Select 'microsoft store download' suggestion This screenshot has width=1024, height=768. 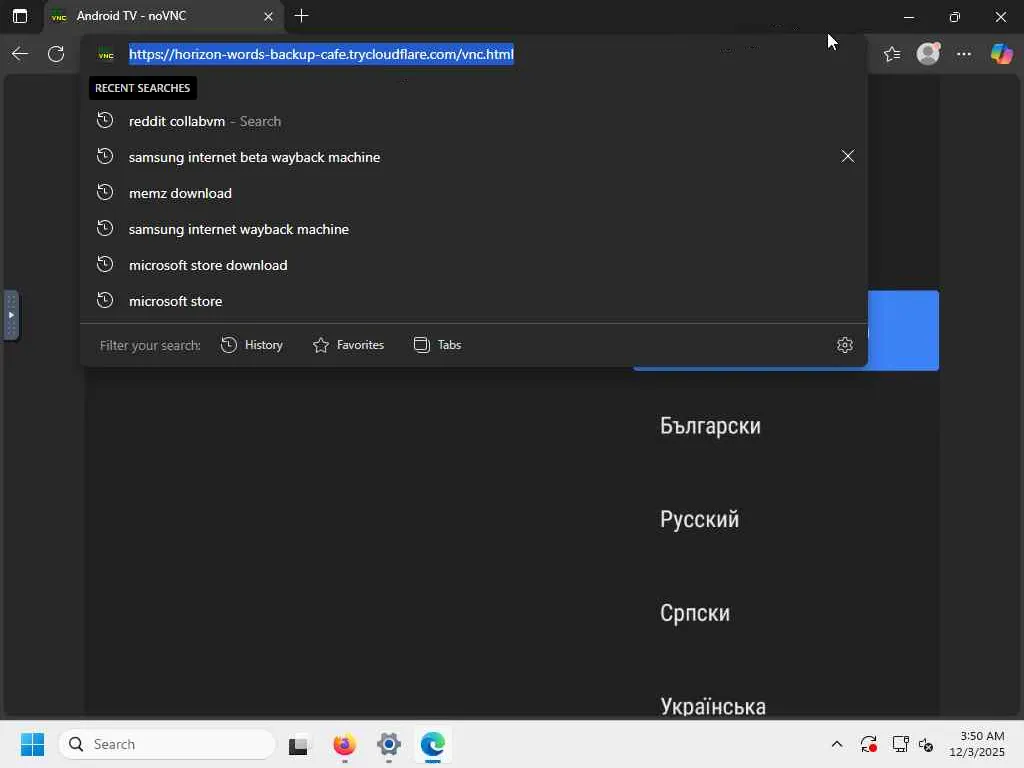coord(474,265)
